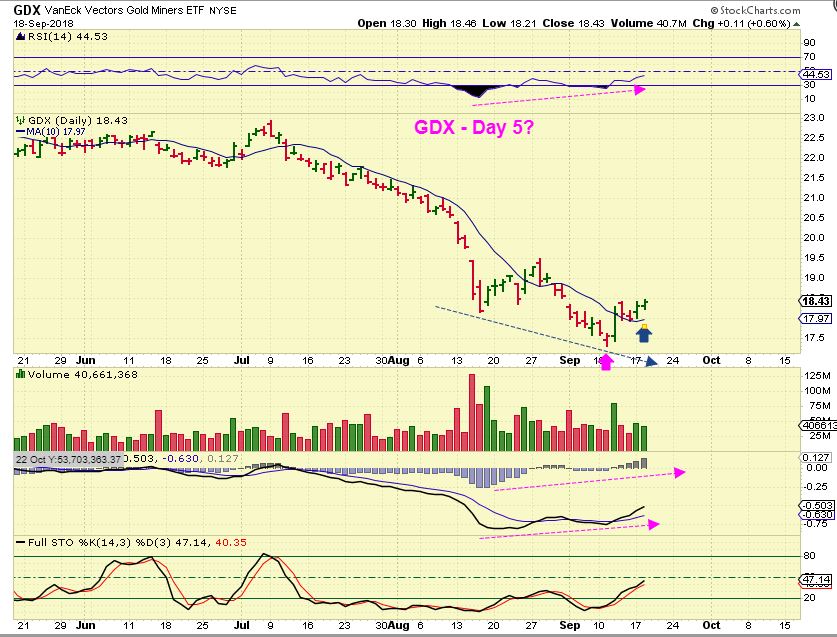Click the GDX ticker symbol in header
This screenshot has width=837, height=637.
point(27,10)
